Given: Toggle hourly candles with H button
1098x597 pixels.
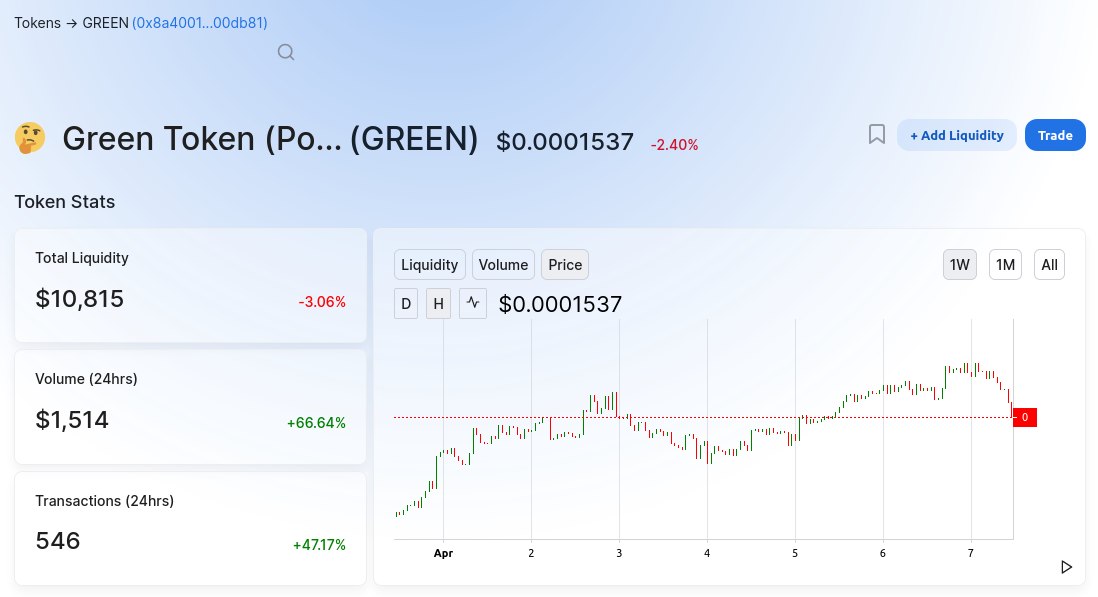Looking at the screenshot, I should [438, 304].
